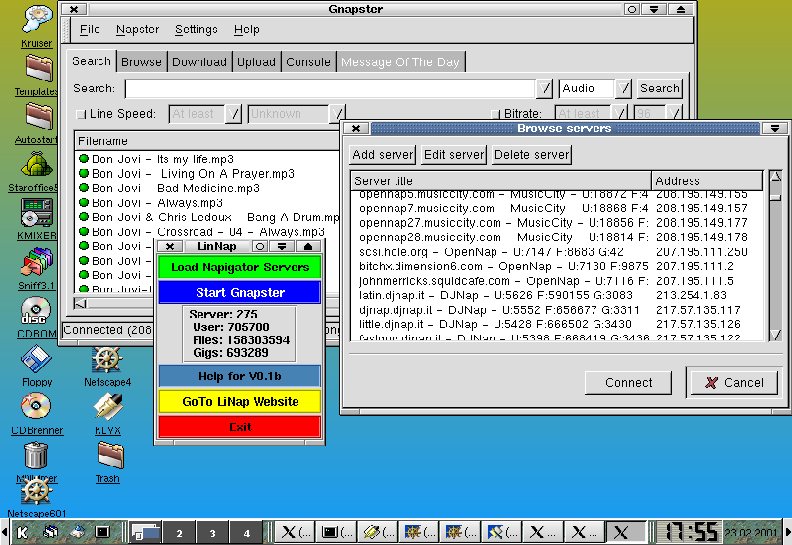Image resolution: width=792 pixels, height=545 pixels.
Task: Switch to the Console tab
Action: pos(308,62)
